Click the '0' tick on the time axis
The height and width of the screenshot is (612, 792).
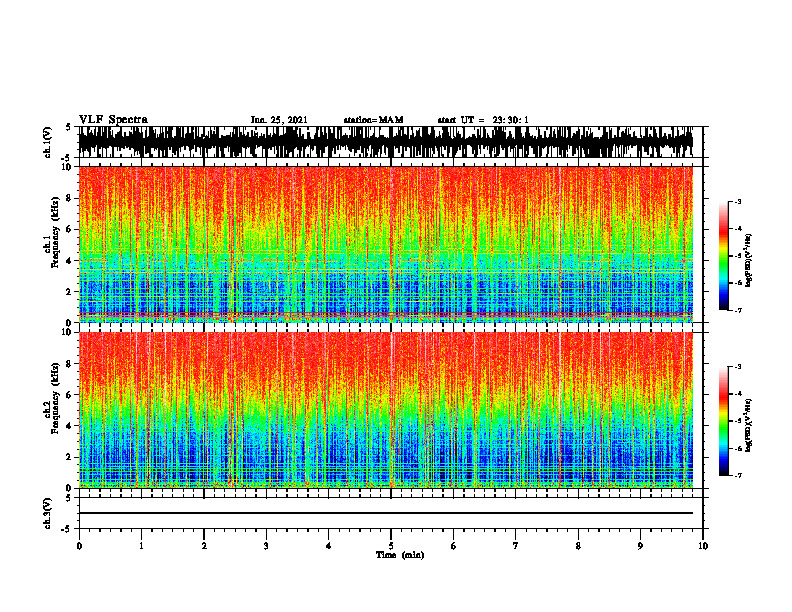click(79, 546)
